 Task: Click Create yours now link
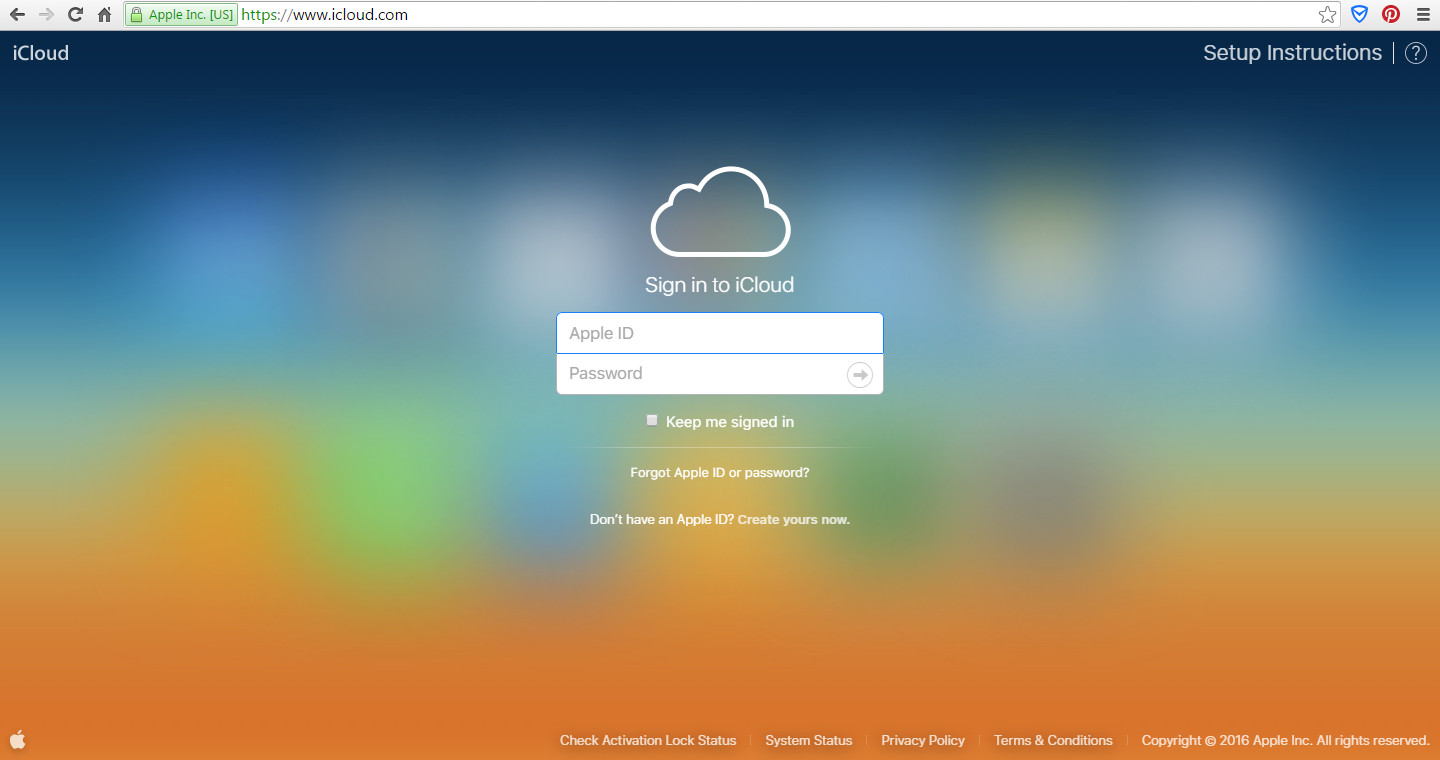click(x=794, y=520)
